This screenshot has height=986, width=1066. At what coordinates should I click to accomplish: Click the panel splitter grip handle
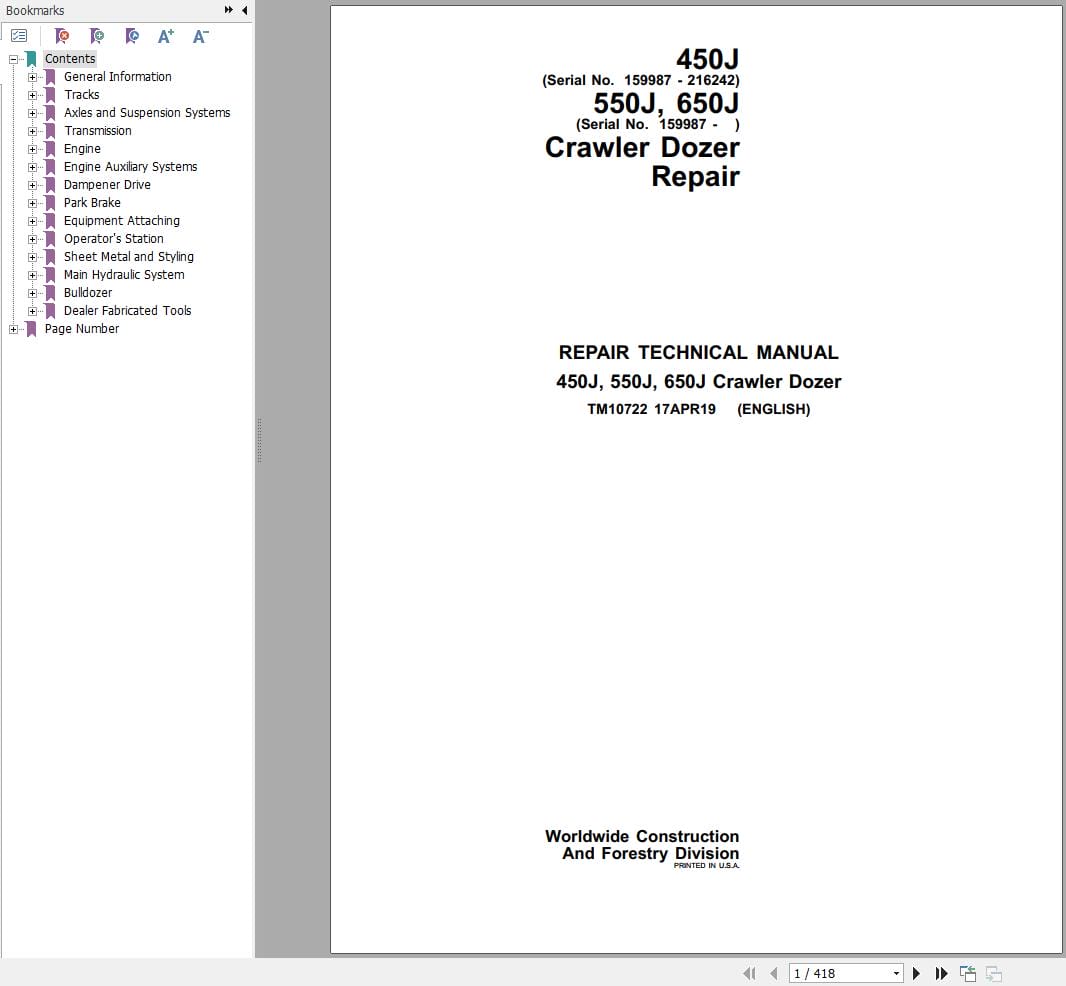click(260, 441)
